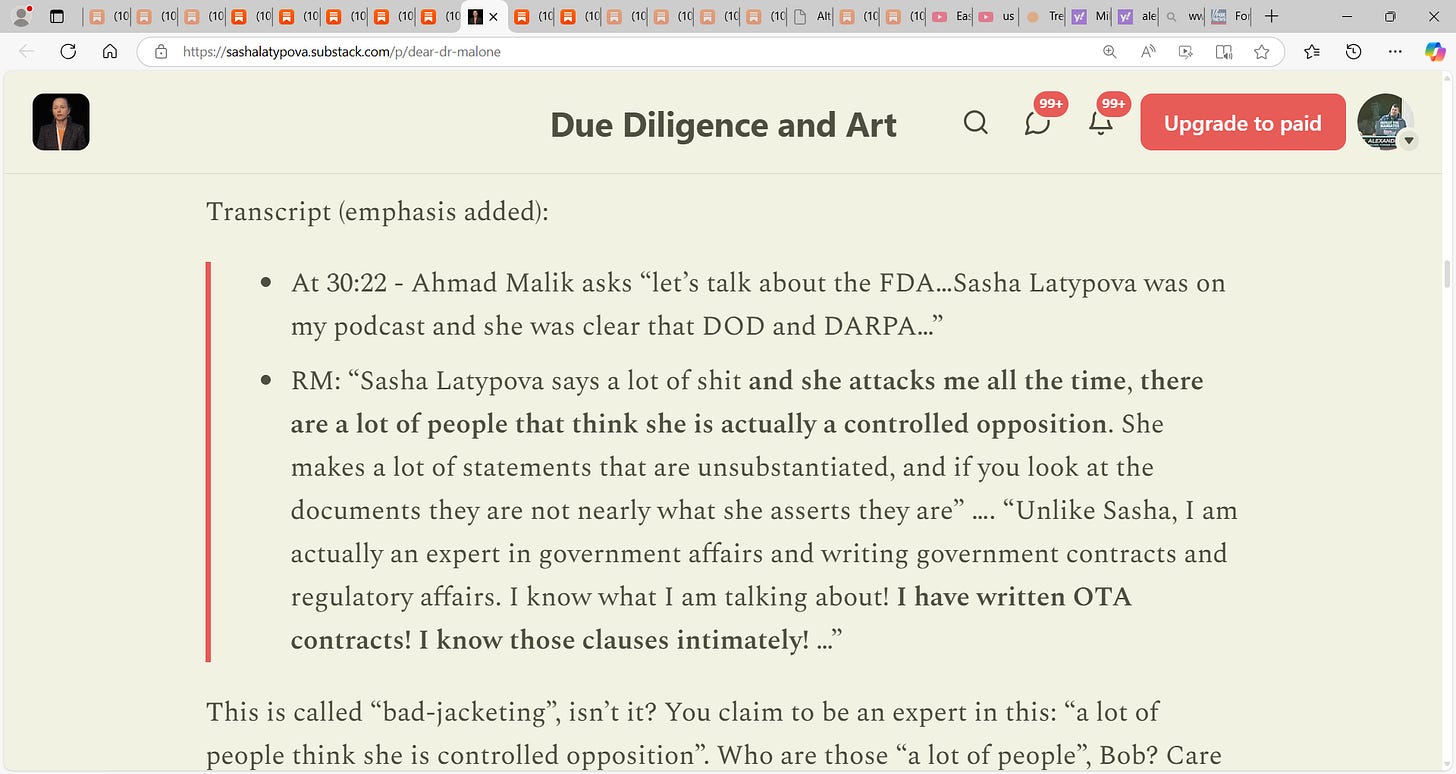Click the Upgrade to paid button

(x=1243, y=123)
